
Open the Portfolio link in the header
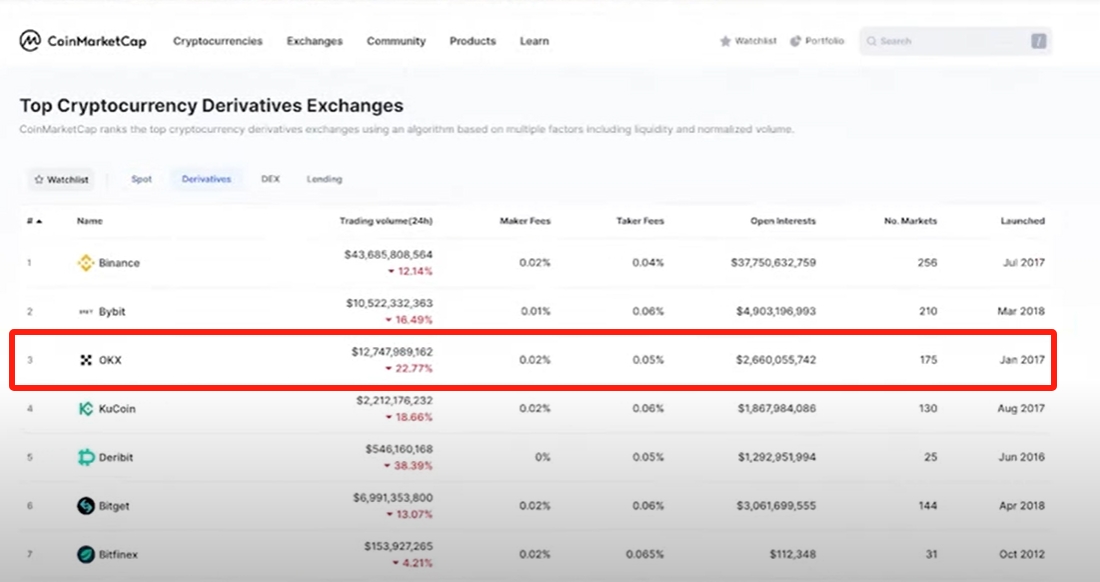[x=817, y=41]
